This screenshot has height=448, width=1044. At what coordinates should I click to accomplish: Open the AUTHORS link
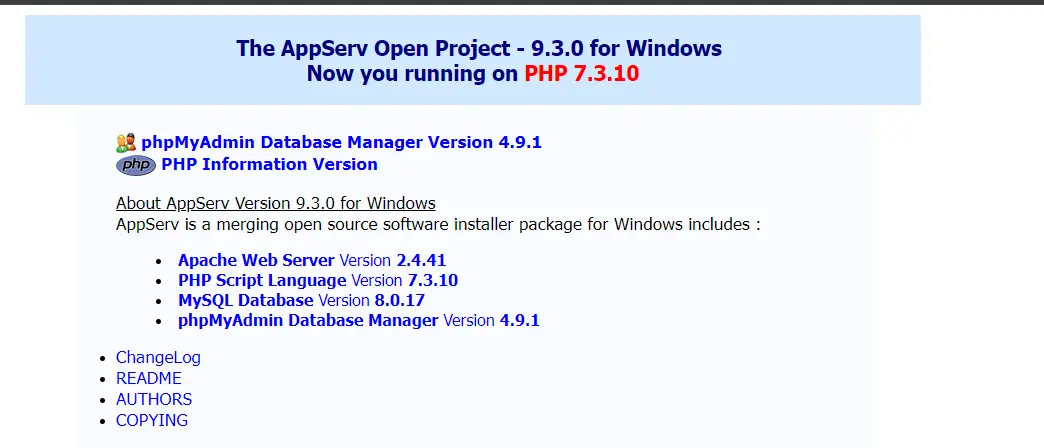(x=154, y=399)
